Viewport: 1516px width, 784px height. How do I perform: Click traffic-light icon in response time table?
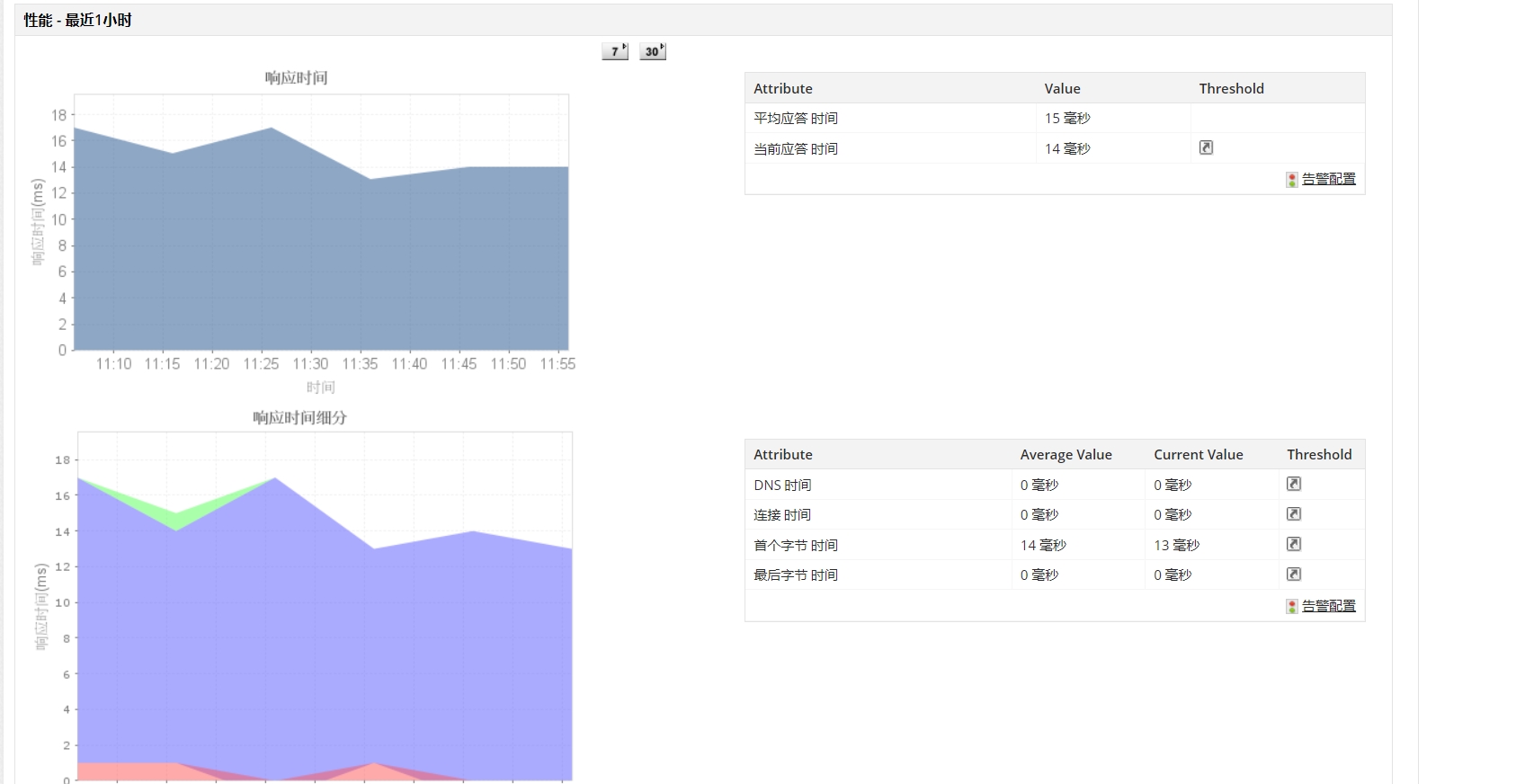point(1292,179)
